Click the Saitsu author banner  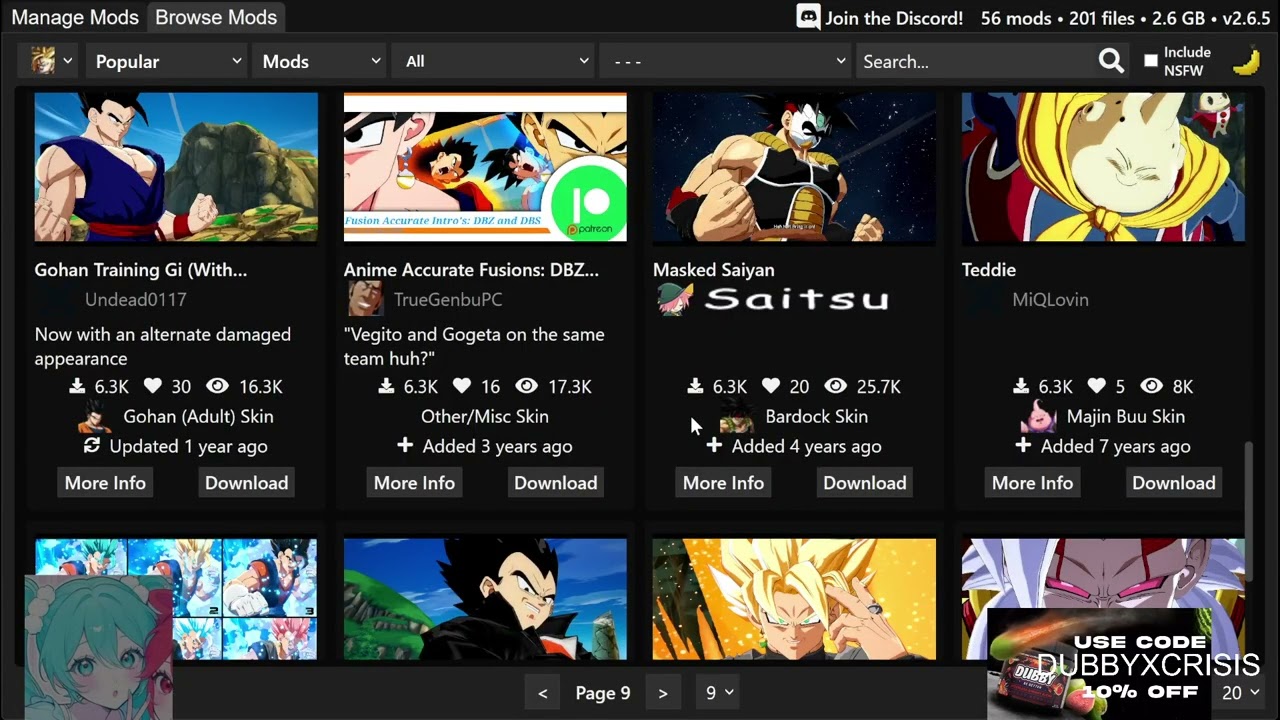(x=796, y=299)
